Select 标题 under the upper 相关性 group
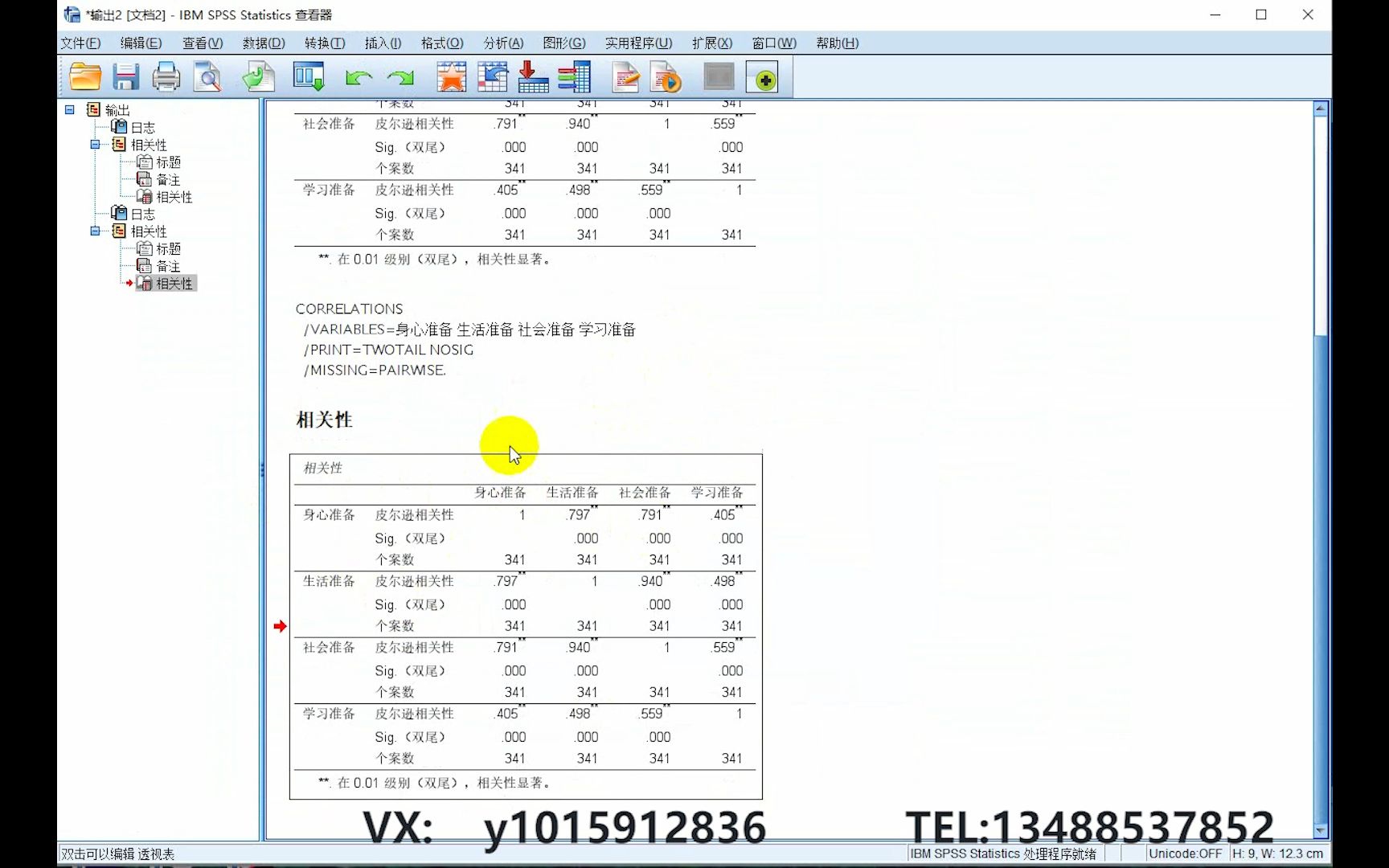1389x868 pixels. 168,162
